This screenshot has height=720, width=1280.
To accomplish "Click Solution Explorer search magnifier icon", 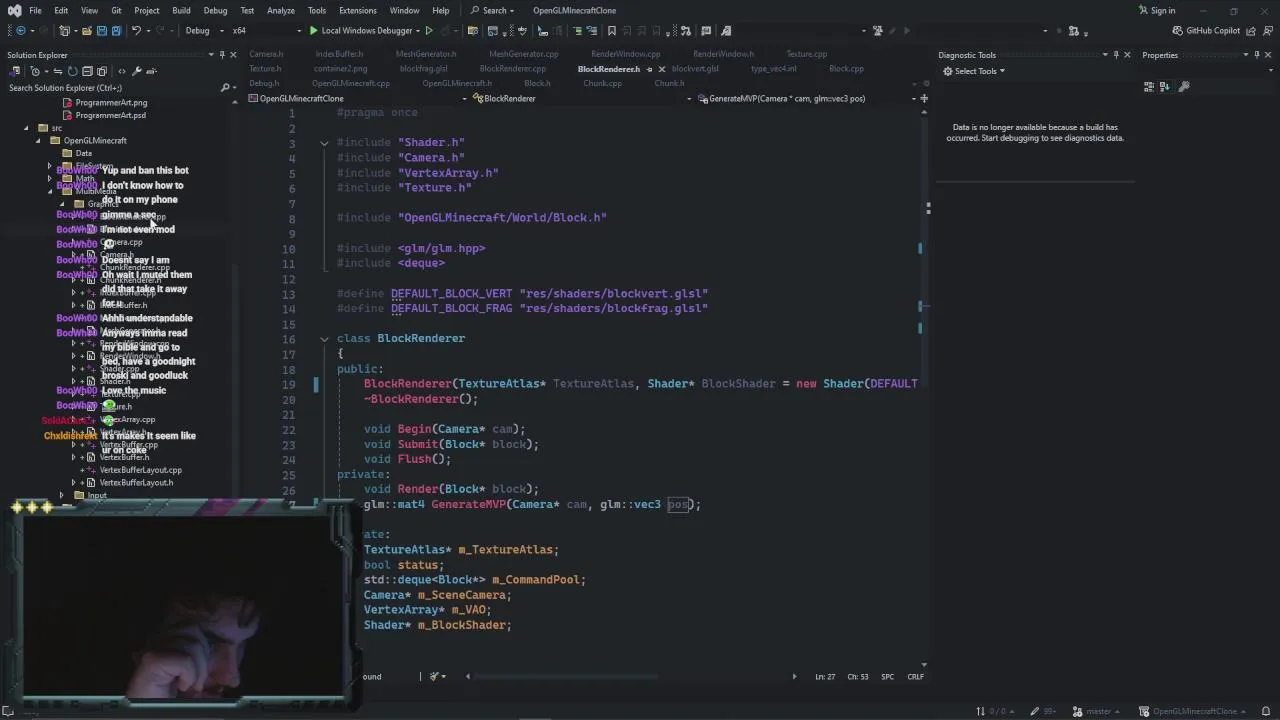I will pos(225,88).
